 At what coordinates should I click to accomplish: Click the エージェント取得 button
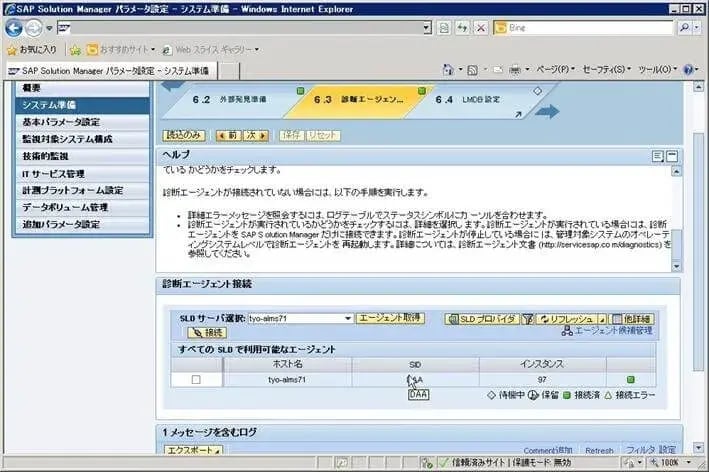(390, 318)
